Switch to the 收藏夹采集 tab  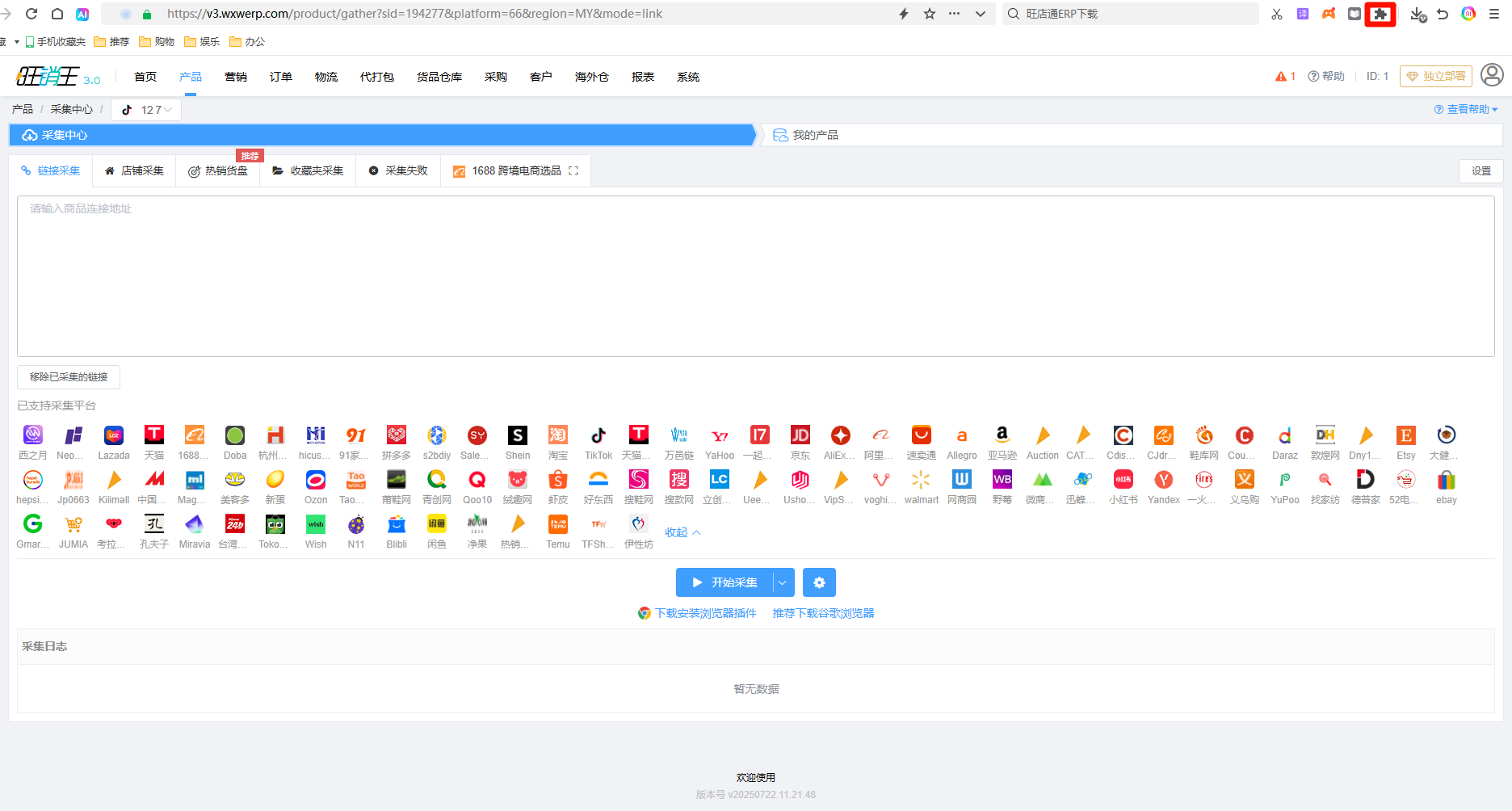pos(308,170)
